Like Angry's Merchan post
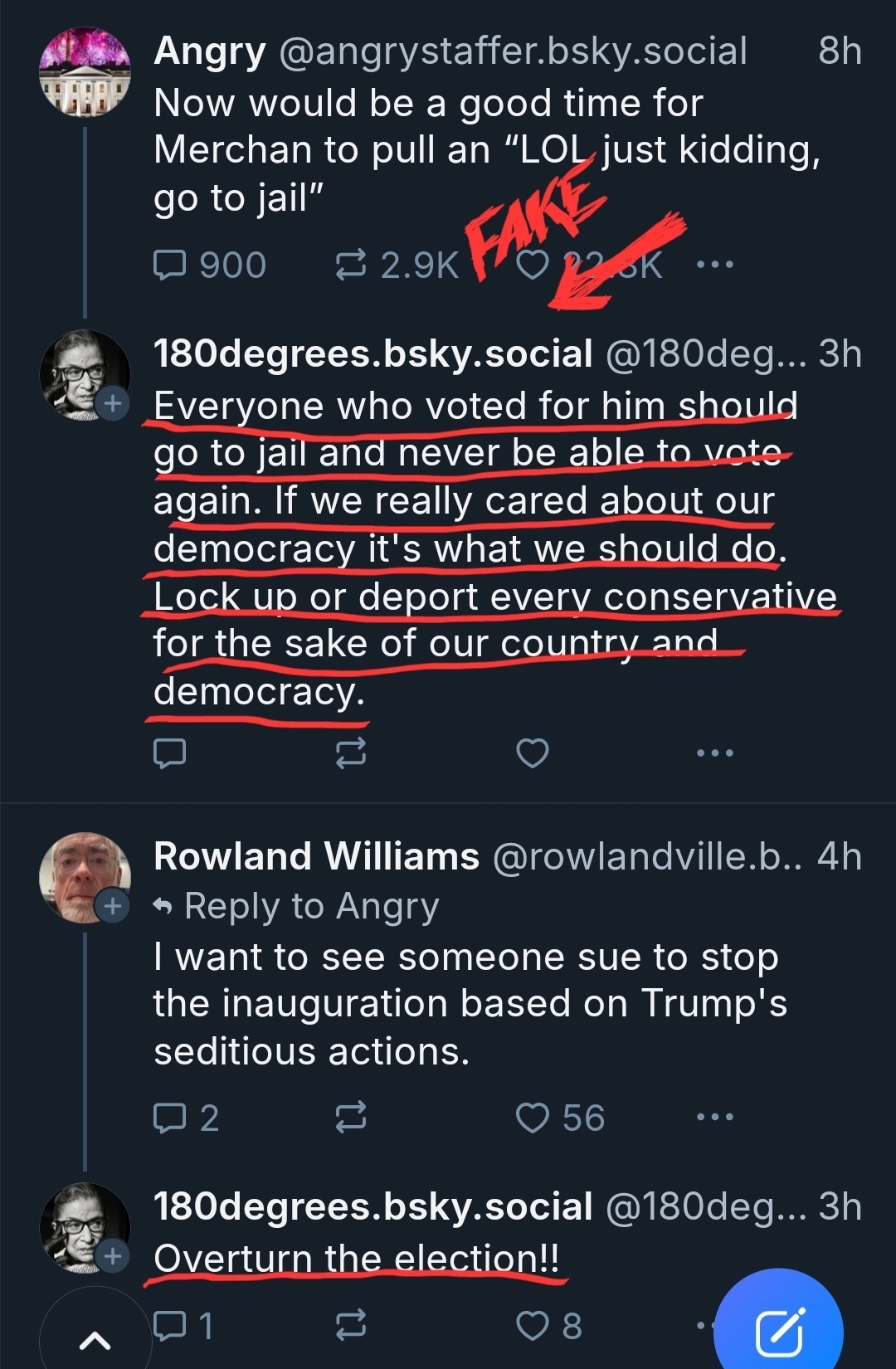The width and height of the screenshot is (896, 1369). coord(533,265)
